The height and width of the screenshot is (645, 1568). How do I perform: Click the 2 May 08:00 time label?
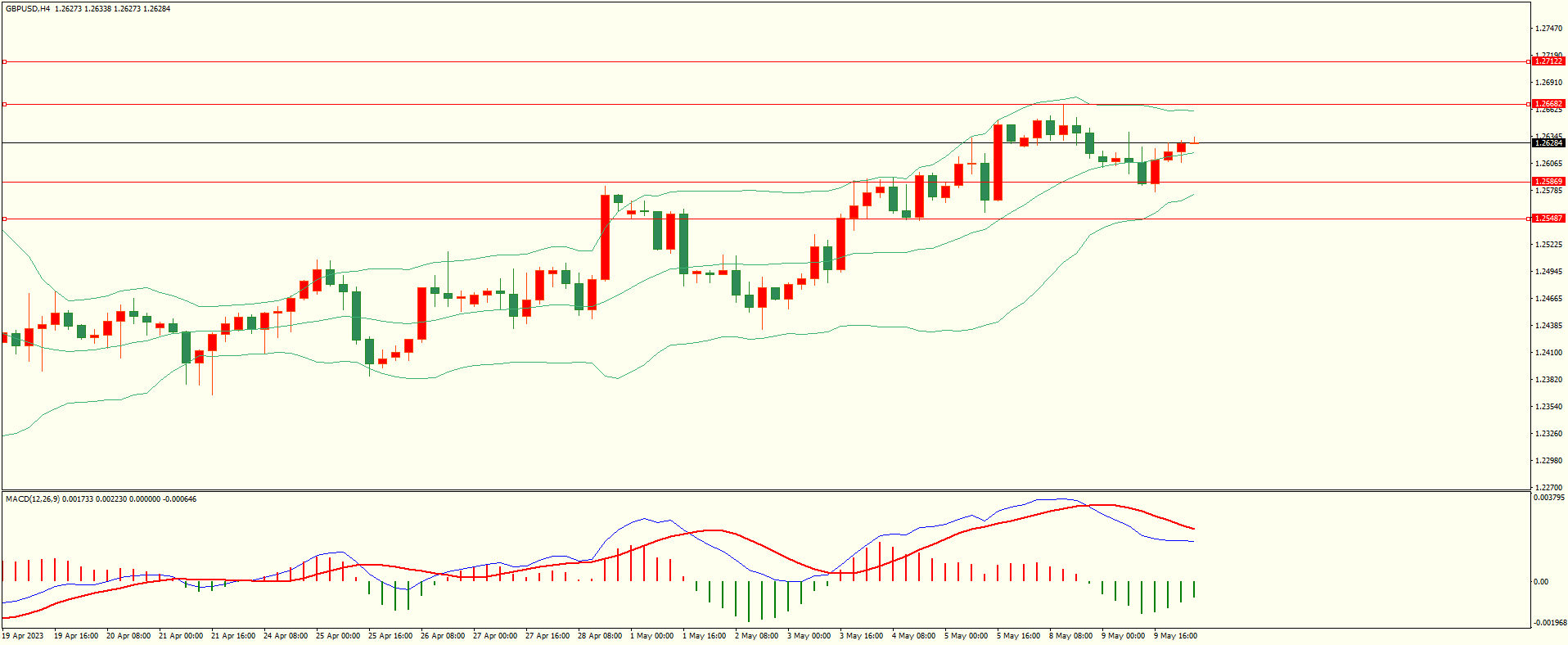coord(757,636)
